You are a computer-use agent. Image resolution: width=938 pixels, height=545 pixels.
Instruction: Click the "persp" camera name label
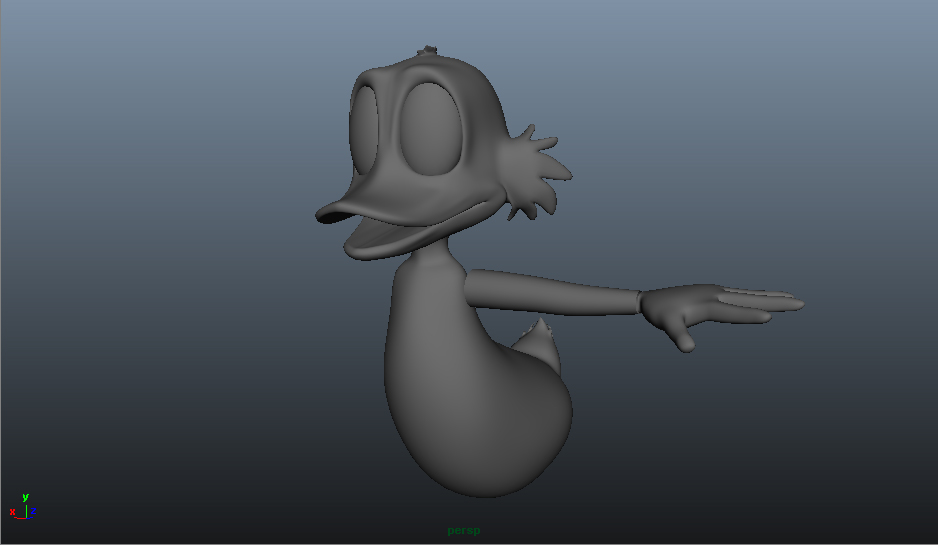tap(464, 530)
